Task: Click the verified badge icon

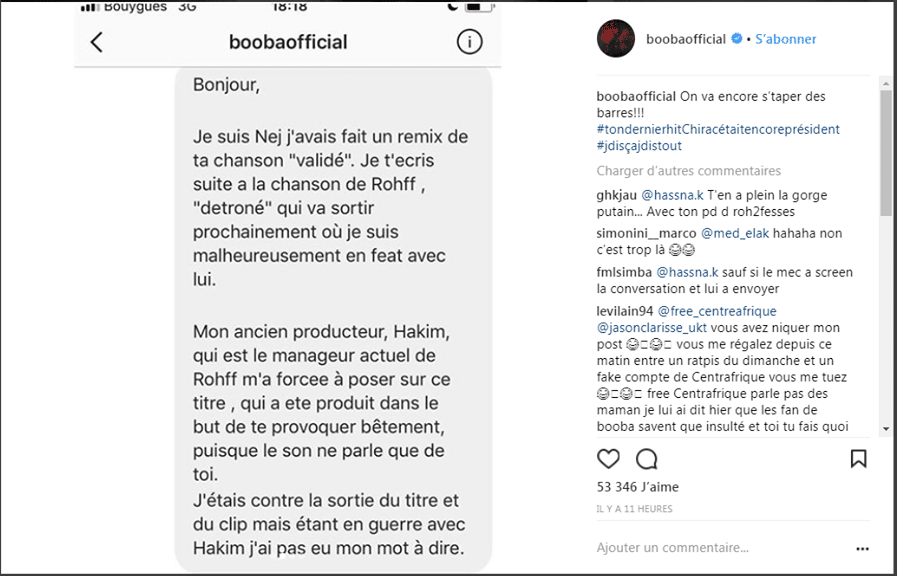Action: point(737,39)
